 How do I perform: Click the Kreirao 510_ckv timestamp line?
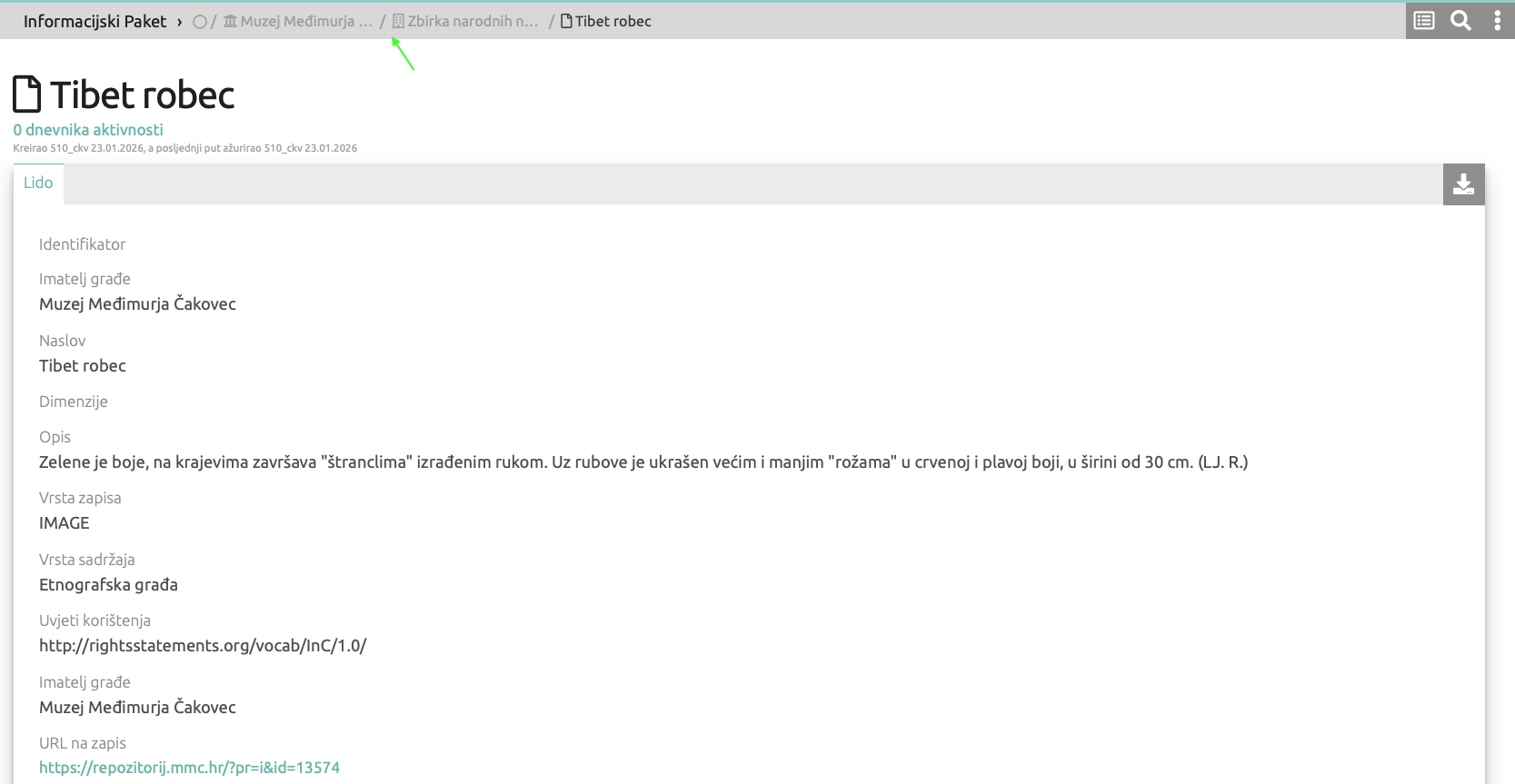coord(184,148)
